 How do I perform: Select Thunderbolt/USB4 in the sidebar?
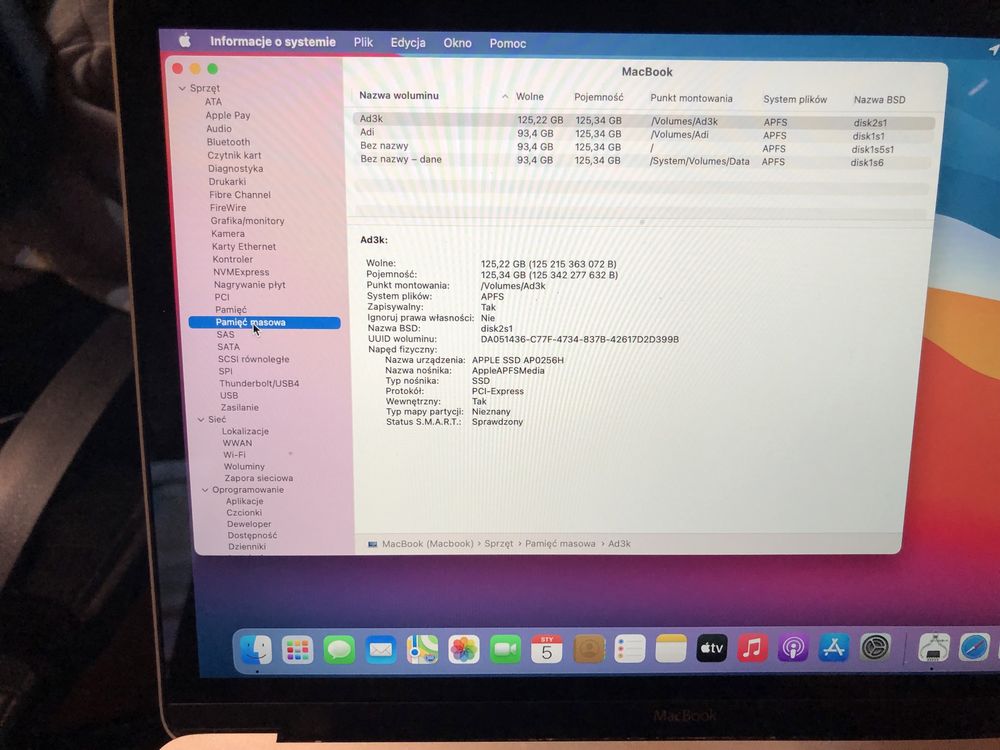click(x=259, y=383)
